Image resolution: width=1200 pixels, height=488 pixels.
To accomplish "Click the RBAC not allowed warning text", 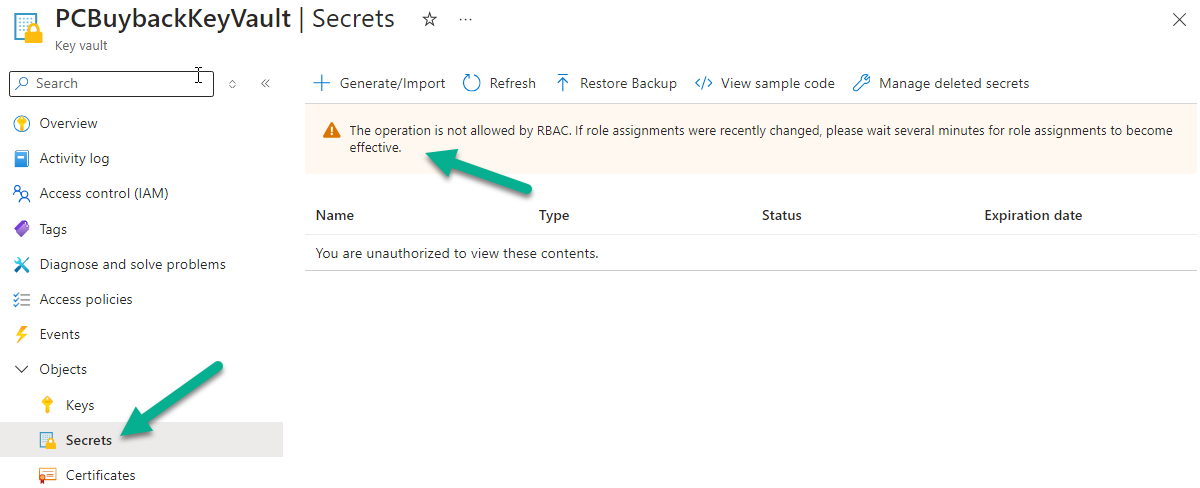I will 761,139.
